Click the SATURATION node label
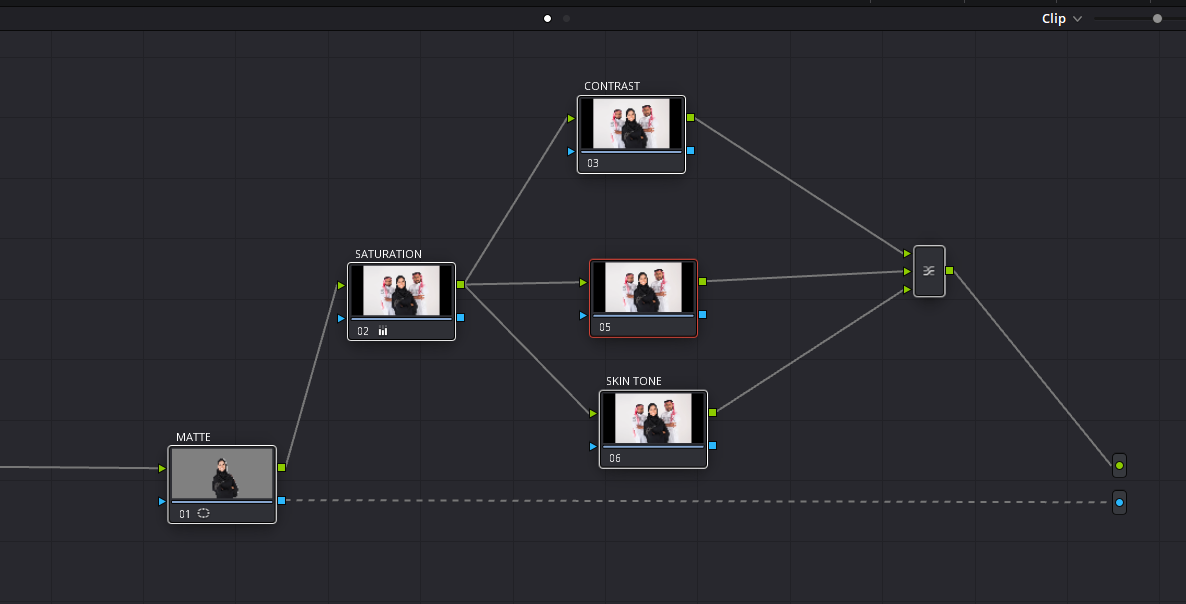 pyautogui.click(x=389, y=254)
